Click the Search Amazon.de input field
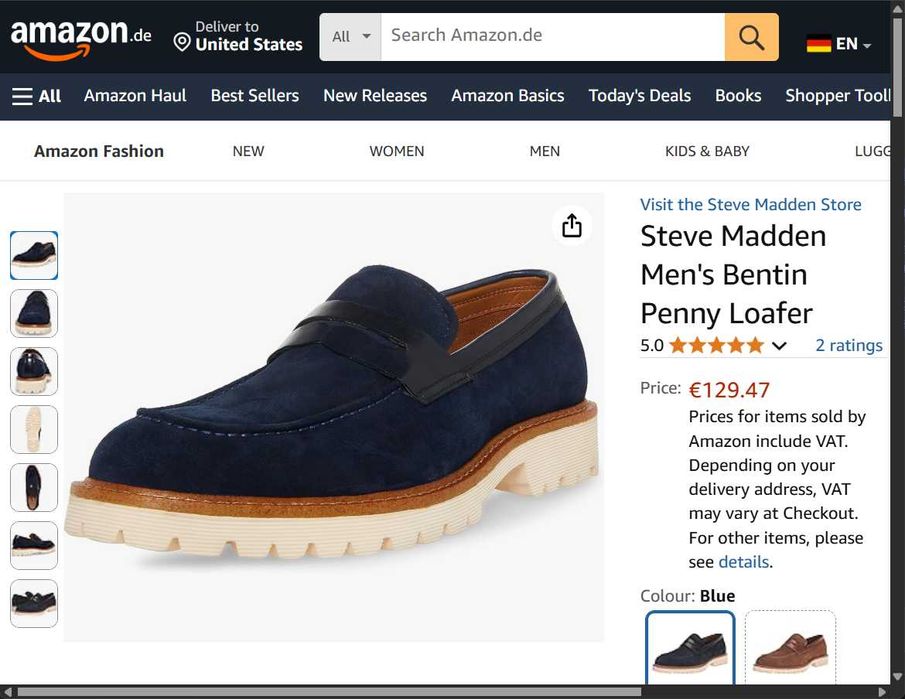 552,37
